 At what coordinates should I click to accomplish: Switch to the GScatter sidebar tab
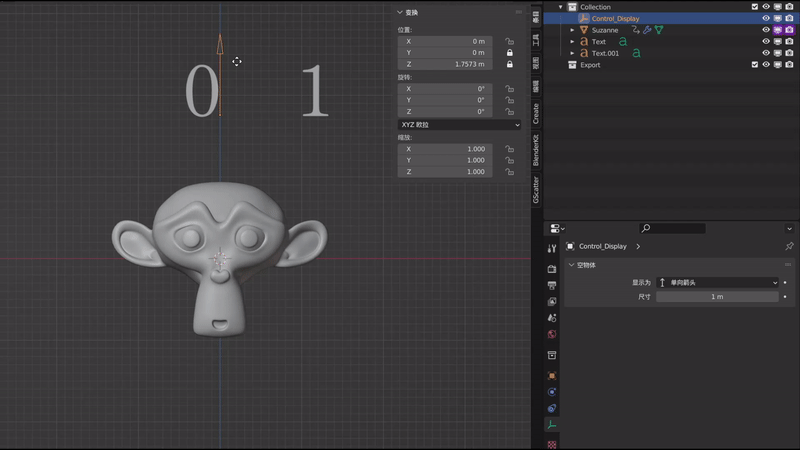point(536,189)
